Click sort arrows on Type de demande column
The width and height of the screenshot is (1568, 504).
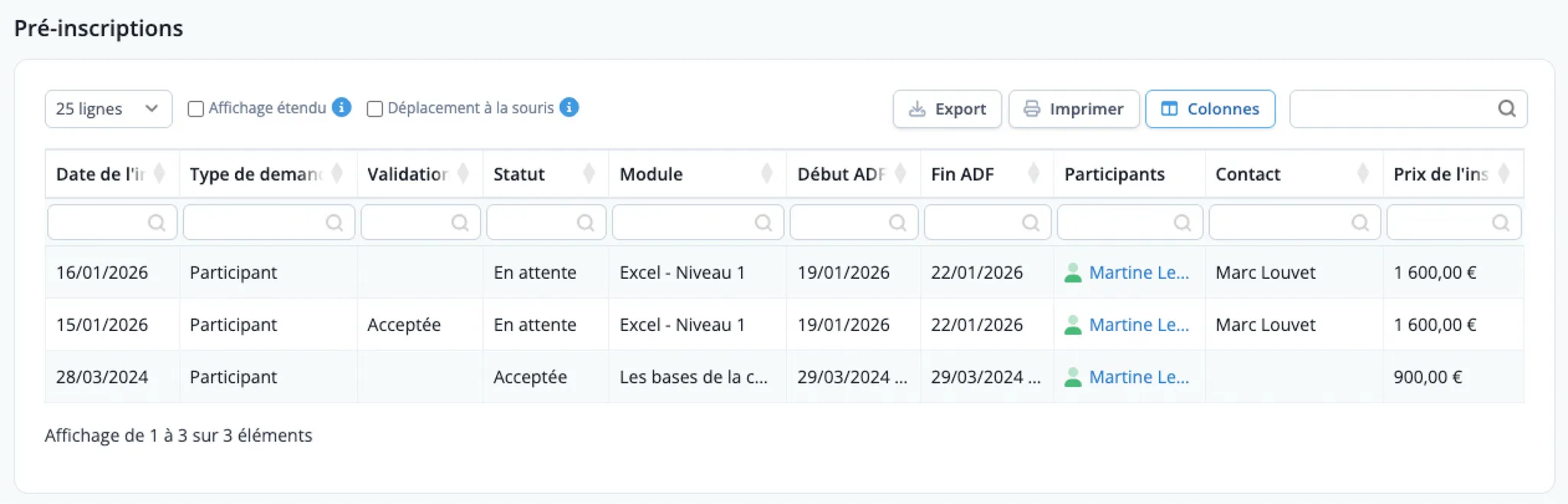pos(337,174)
